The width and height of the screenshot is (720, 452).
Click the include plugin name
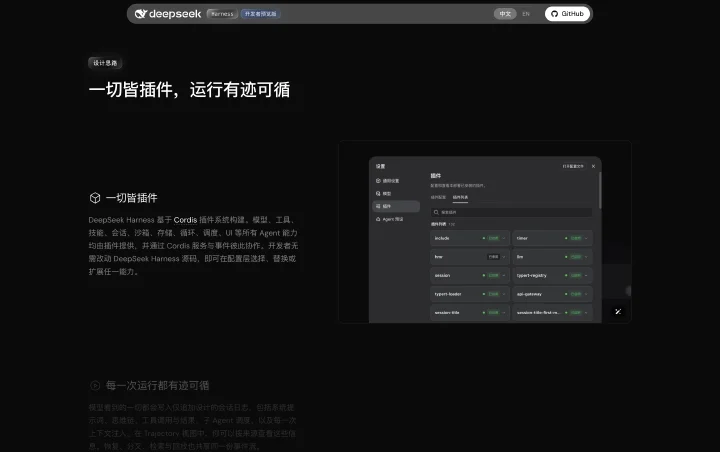(442, 238)
